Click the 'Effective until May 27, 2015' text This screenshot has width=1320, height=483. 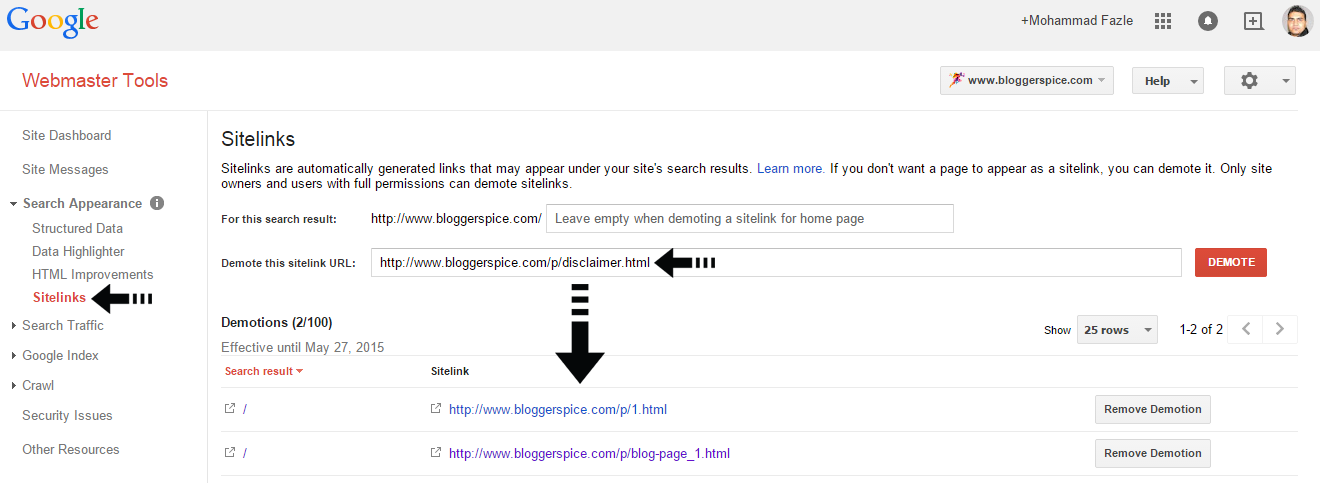point(302,347)
